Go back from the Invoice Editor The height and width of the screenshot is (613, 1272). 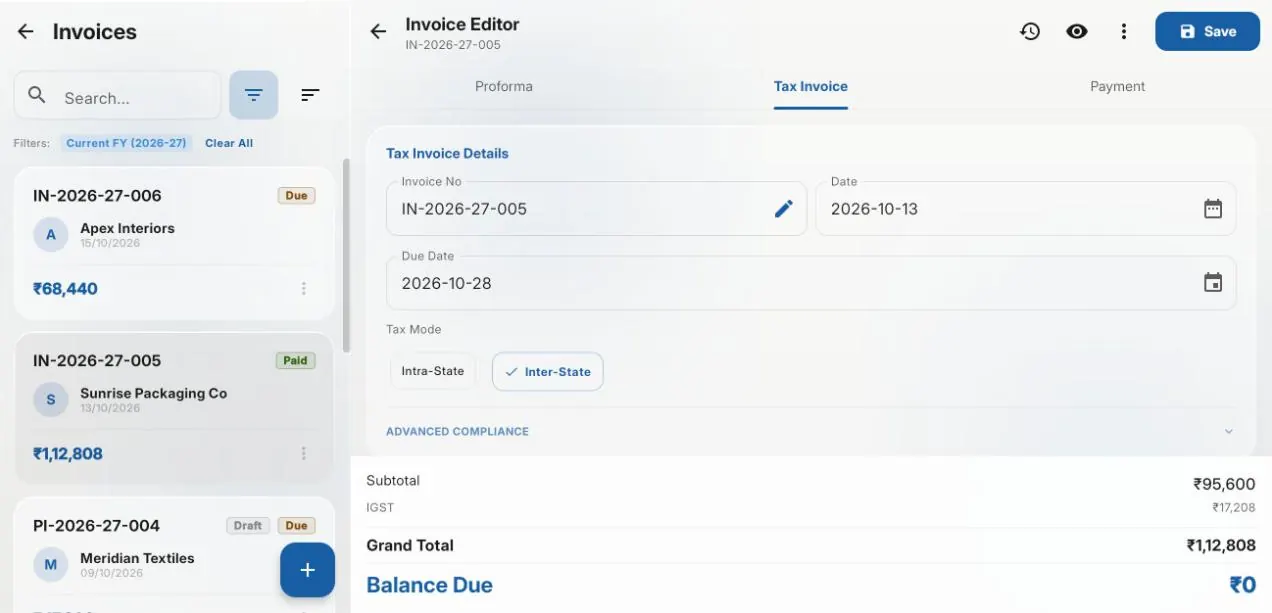pos(378,32)
